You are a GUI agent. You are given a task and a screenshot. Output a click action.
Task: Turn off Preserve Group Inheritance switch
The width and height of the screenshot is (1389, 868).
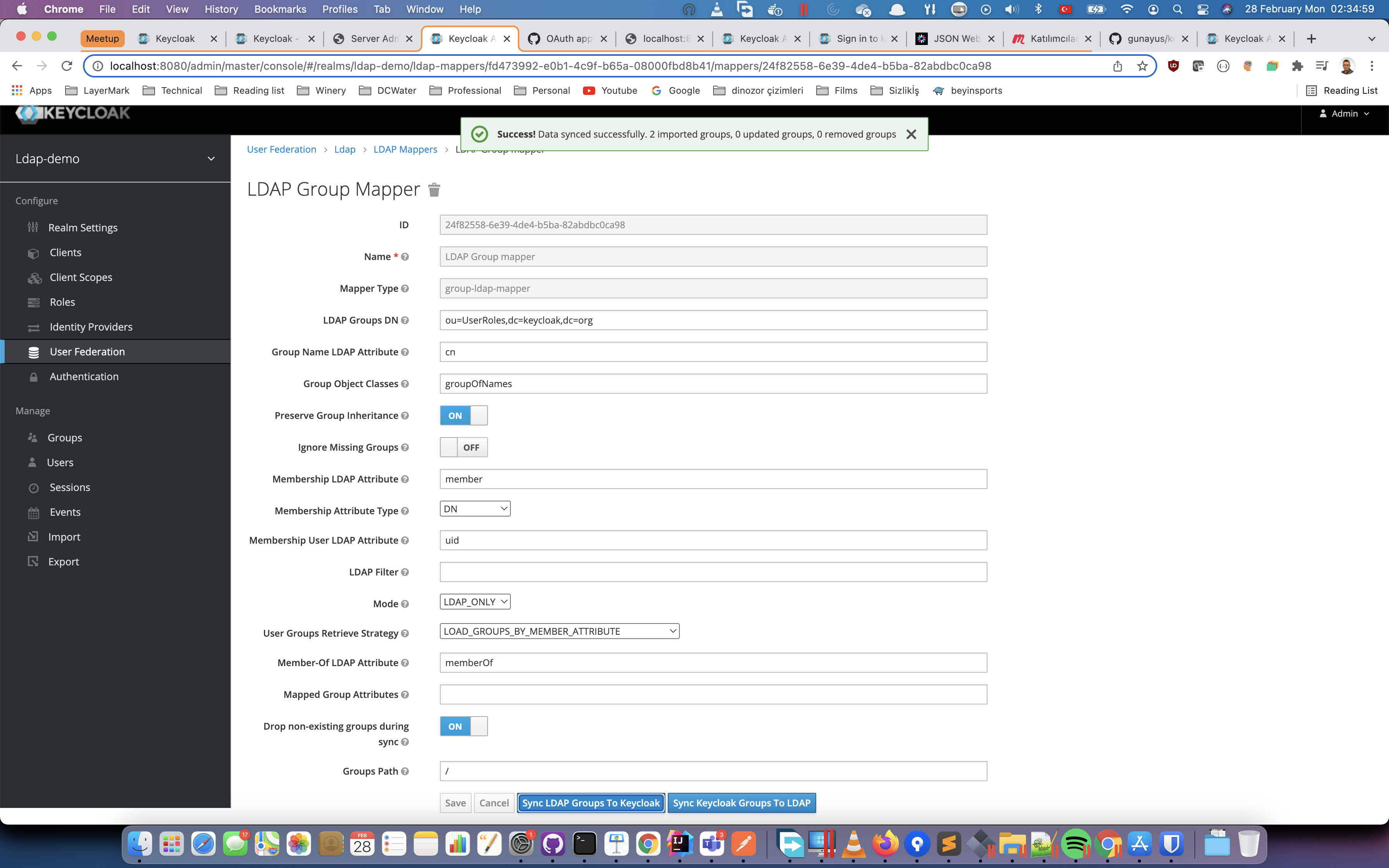[463, 416]
